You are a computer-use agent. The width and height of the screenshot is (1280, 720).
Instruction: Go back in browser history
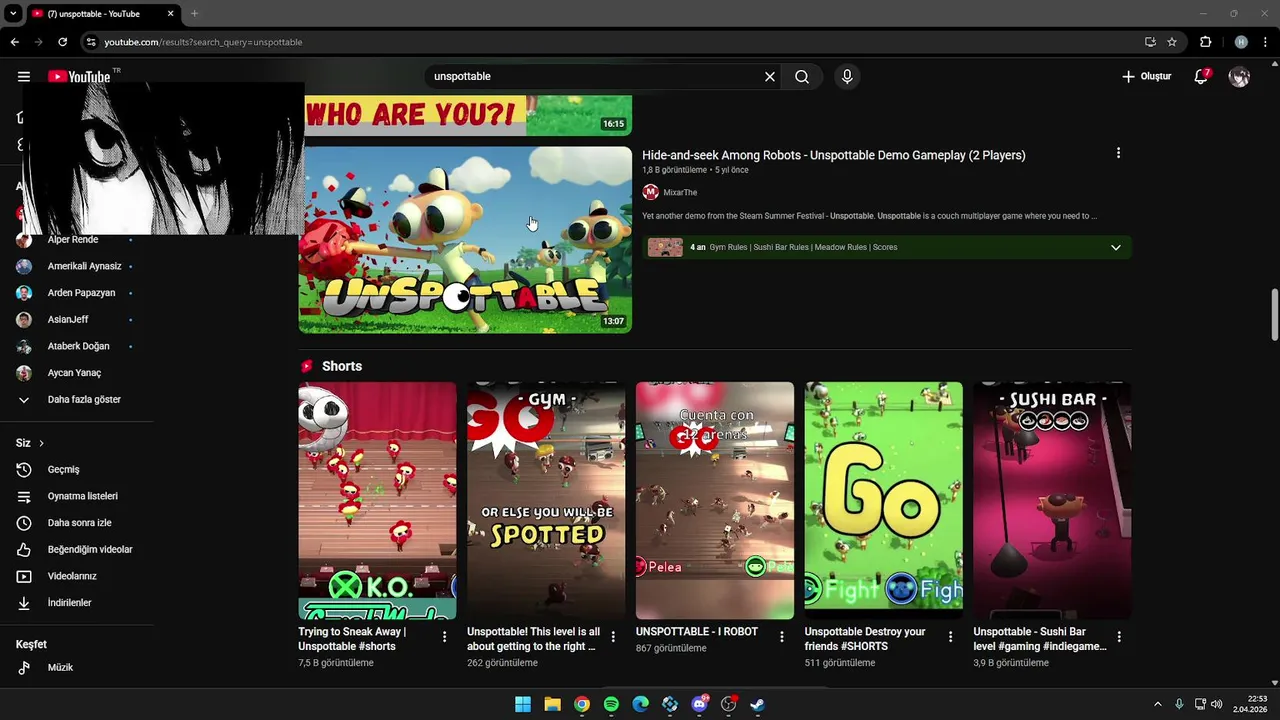point(15,42)
